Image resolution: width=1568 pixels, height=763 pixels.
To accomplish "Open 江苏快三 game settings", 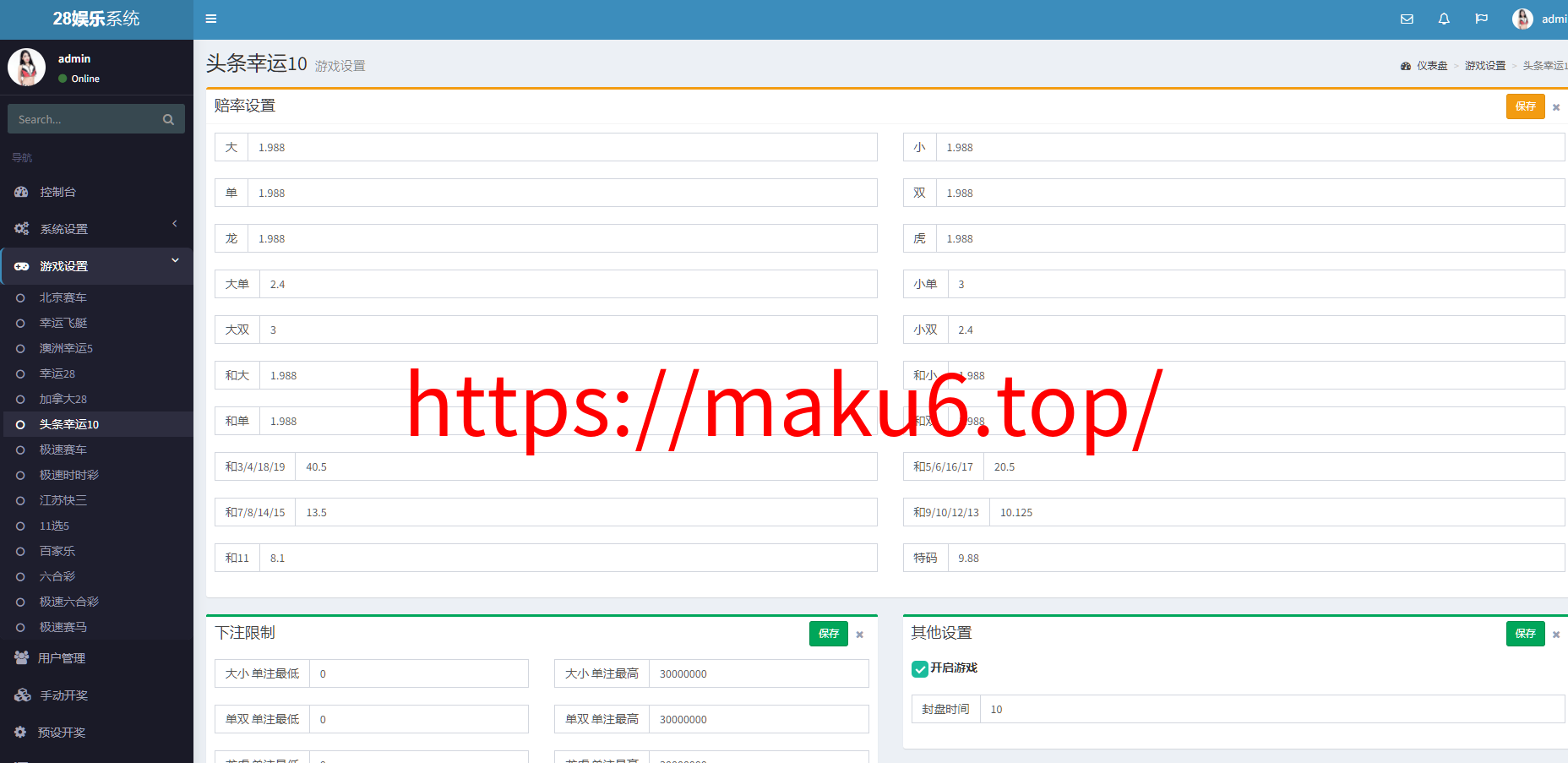I will pos(63,500).
